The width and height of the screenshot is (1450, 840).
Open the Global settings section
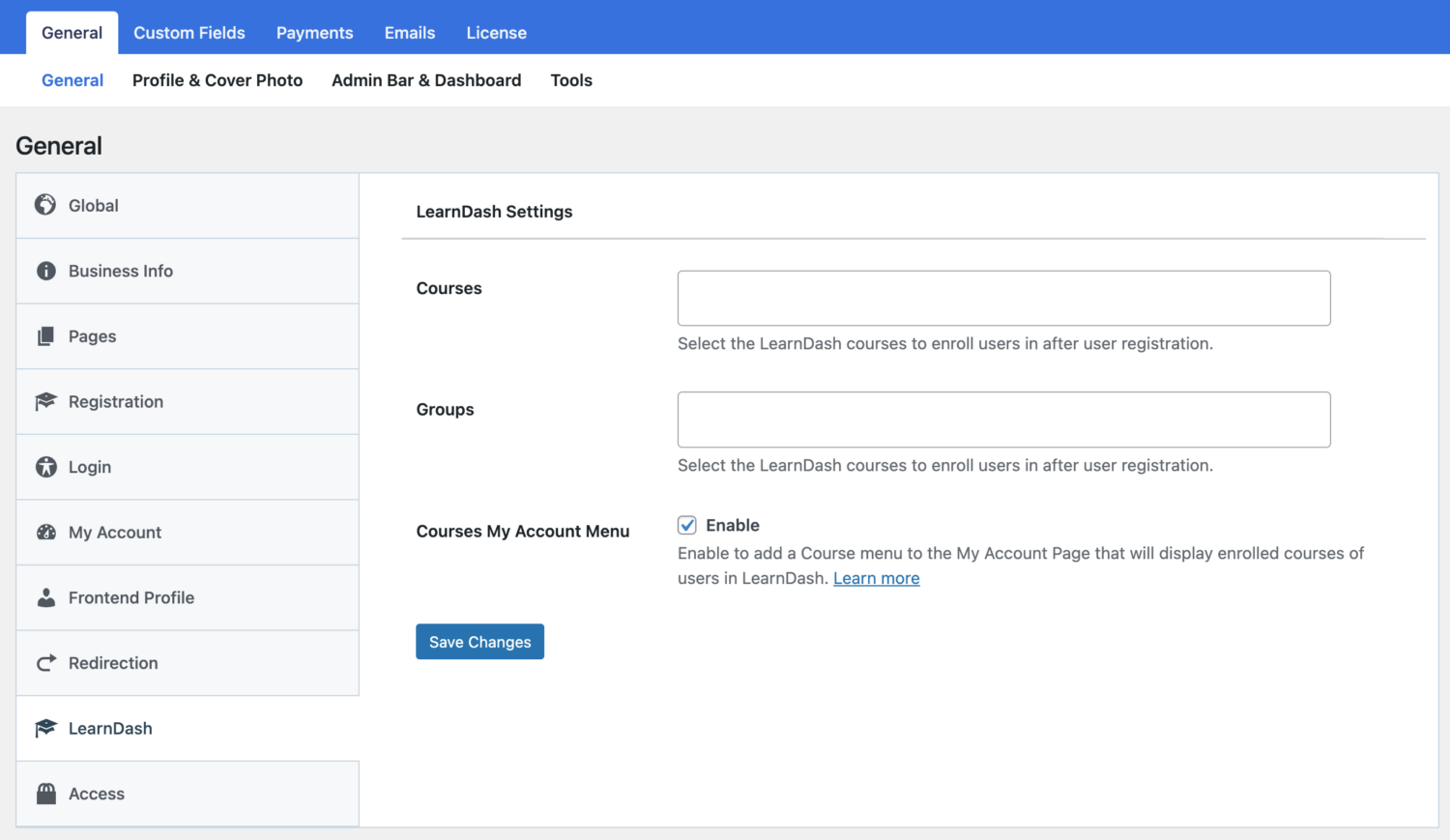[x=188, y=206]
